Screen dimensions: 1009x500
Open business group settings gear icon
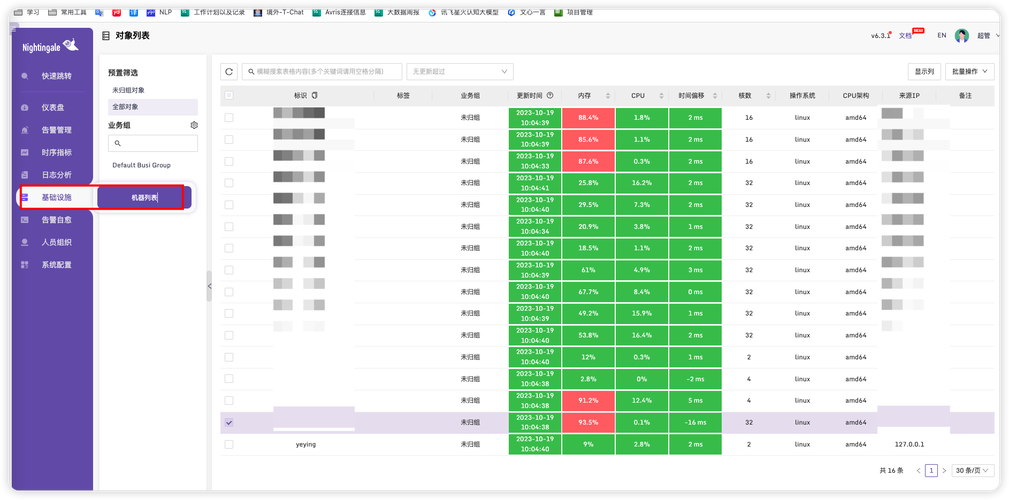[194, 125]
